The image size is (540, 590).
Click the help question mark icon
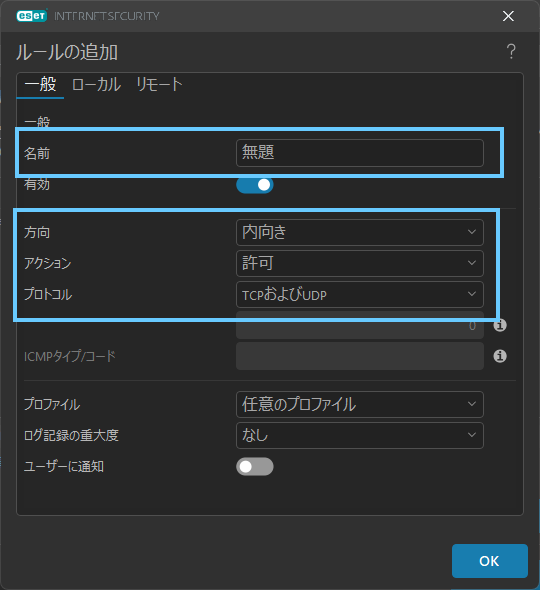[x=511, y=52]
